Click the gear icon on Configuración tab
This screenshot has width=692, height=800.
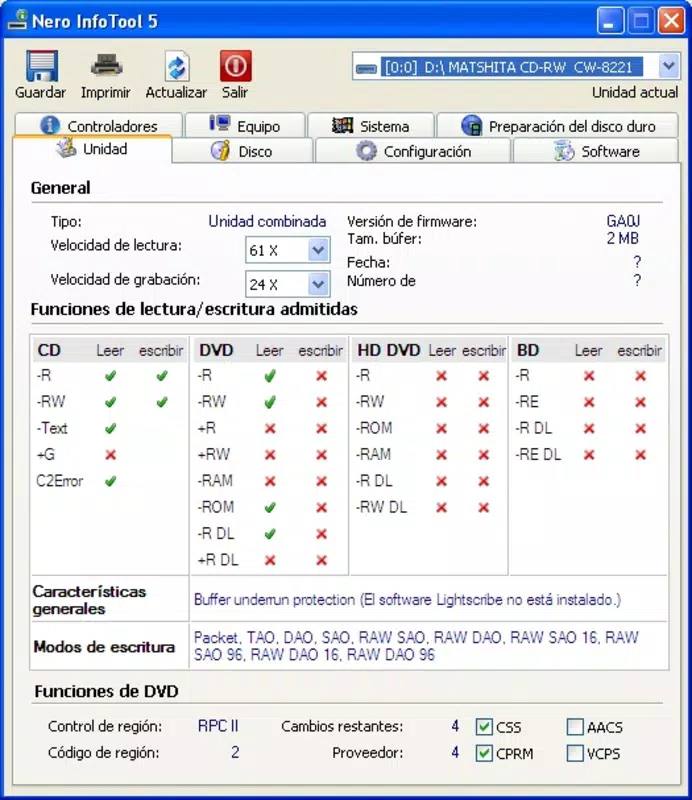(x=366, y=151)
